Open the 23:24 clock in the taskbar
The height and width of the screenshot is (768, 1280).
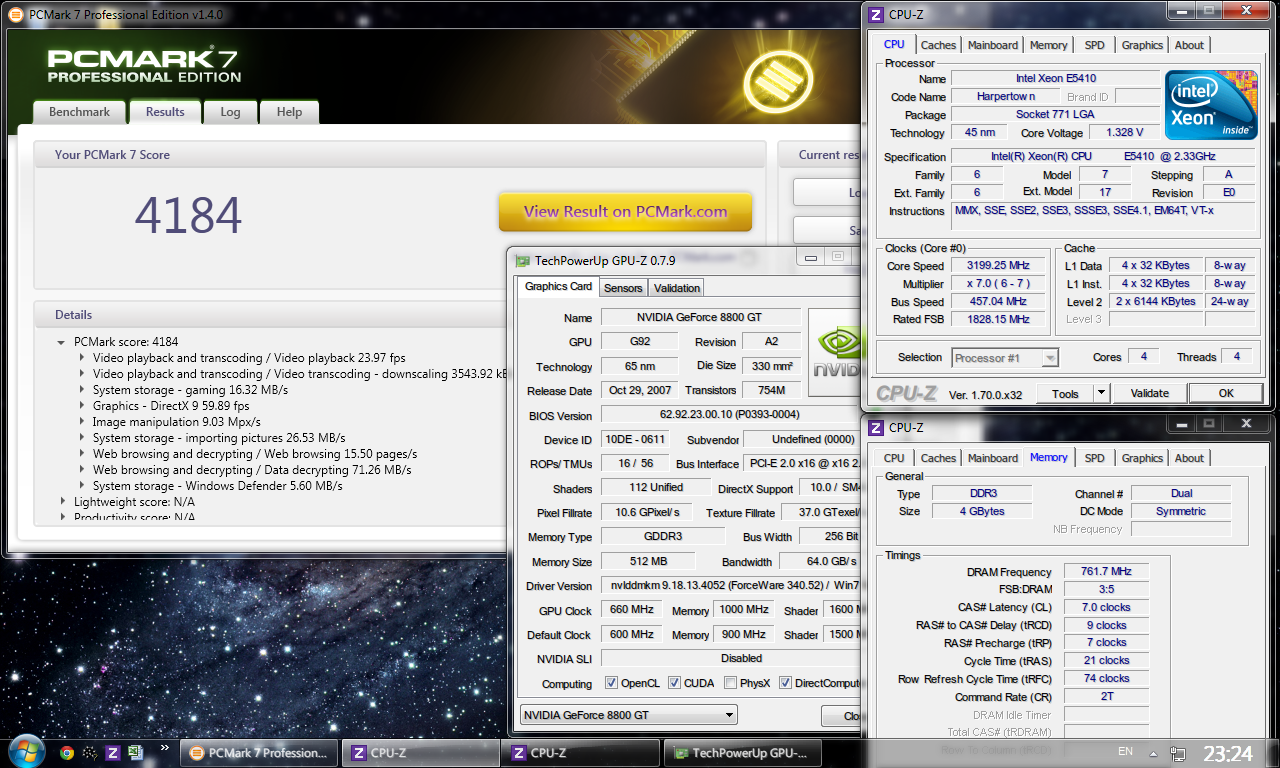[1227, 753]
